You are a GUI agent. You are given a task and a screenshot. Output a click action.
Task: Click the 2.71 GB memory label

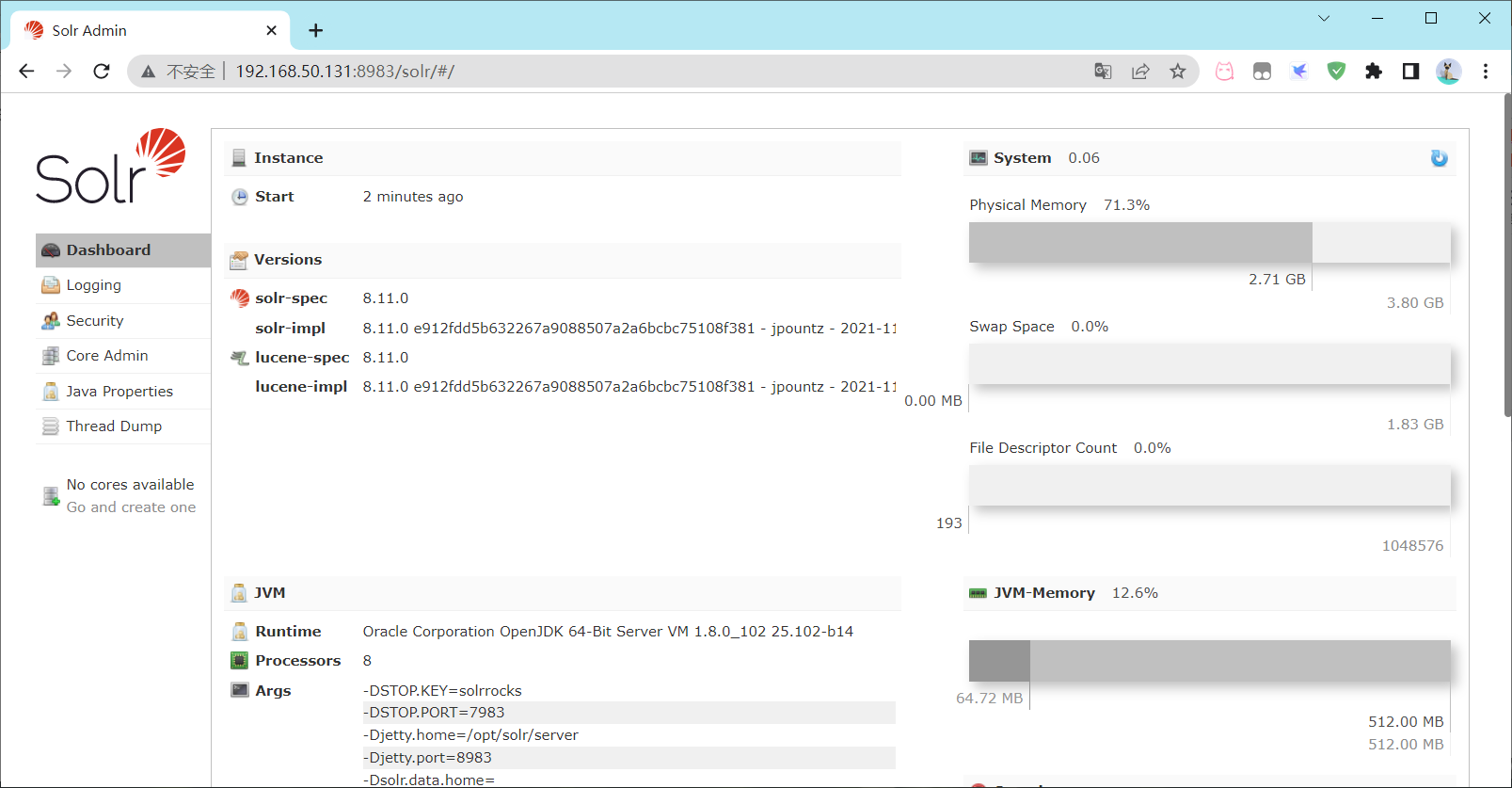pyautogui.click(x=1277, y=280)
